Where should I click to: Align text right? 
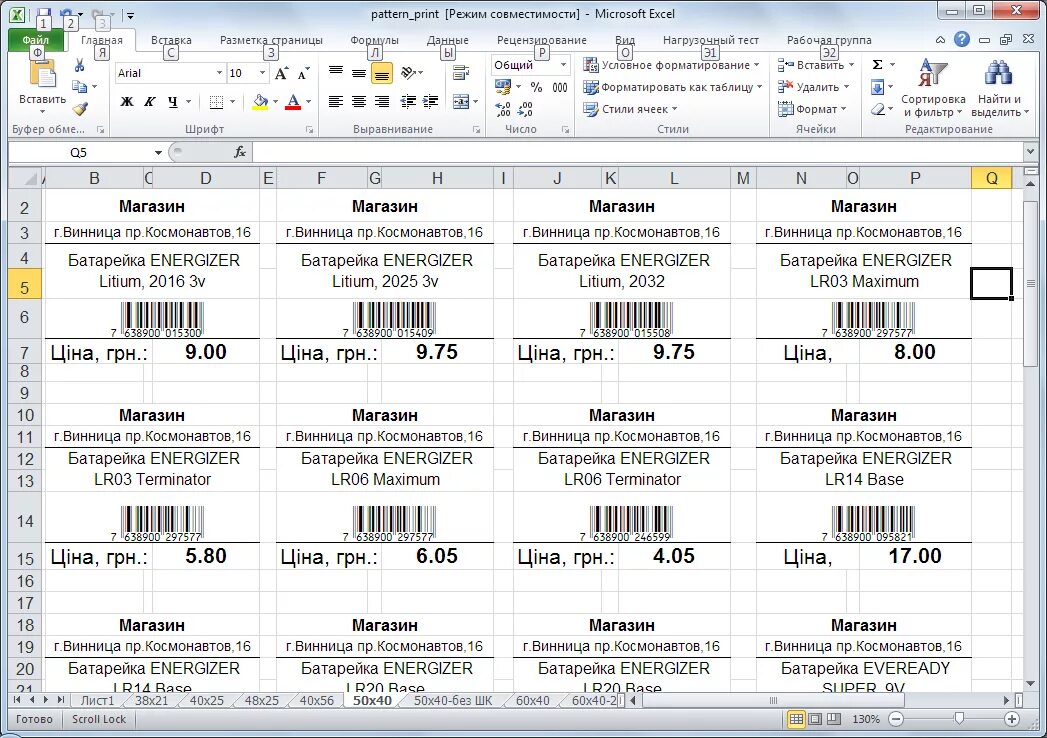click(382, 102)
